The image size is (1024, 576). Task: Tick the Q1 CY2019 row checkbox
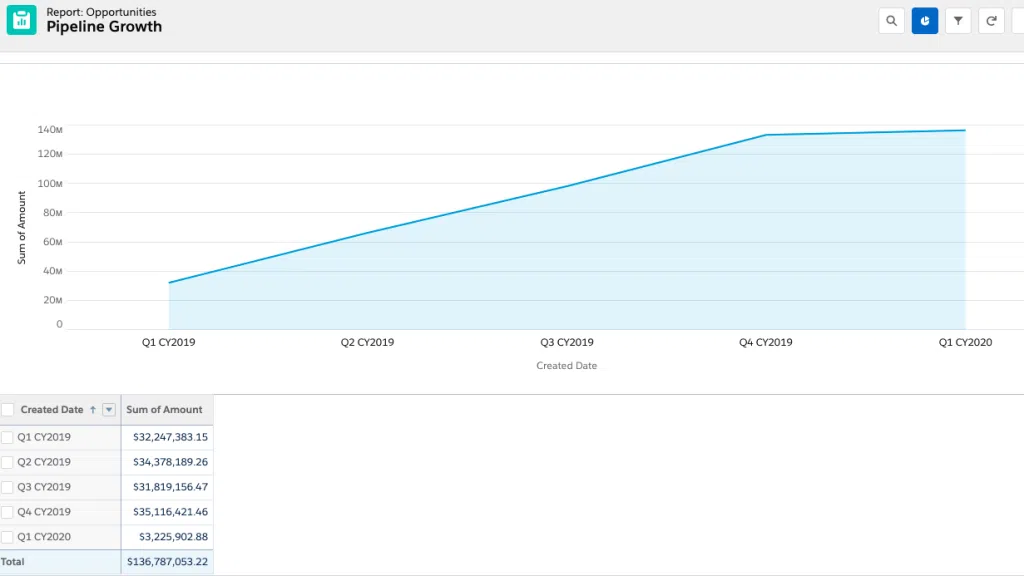pyautogui.click(x=7, y=438)
